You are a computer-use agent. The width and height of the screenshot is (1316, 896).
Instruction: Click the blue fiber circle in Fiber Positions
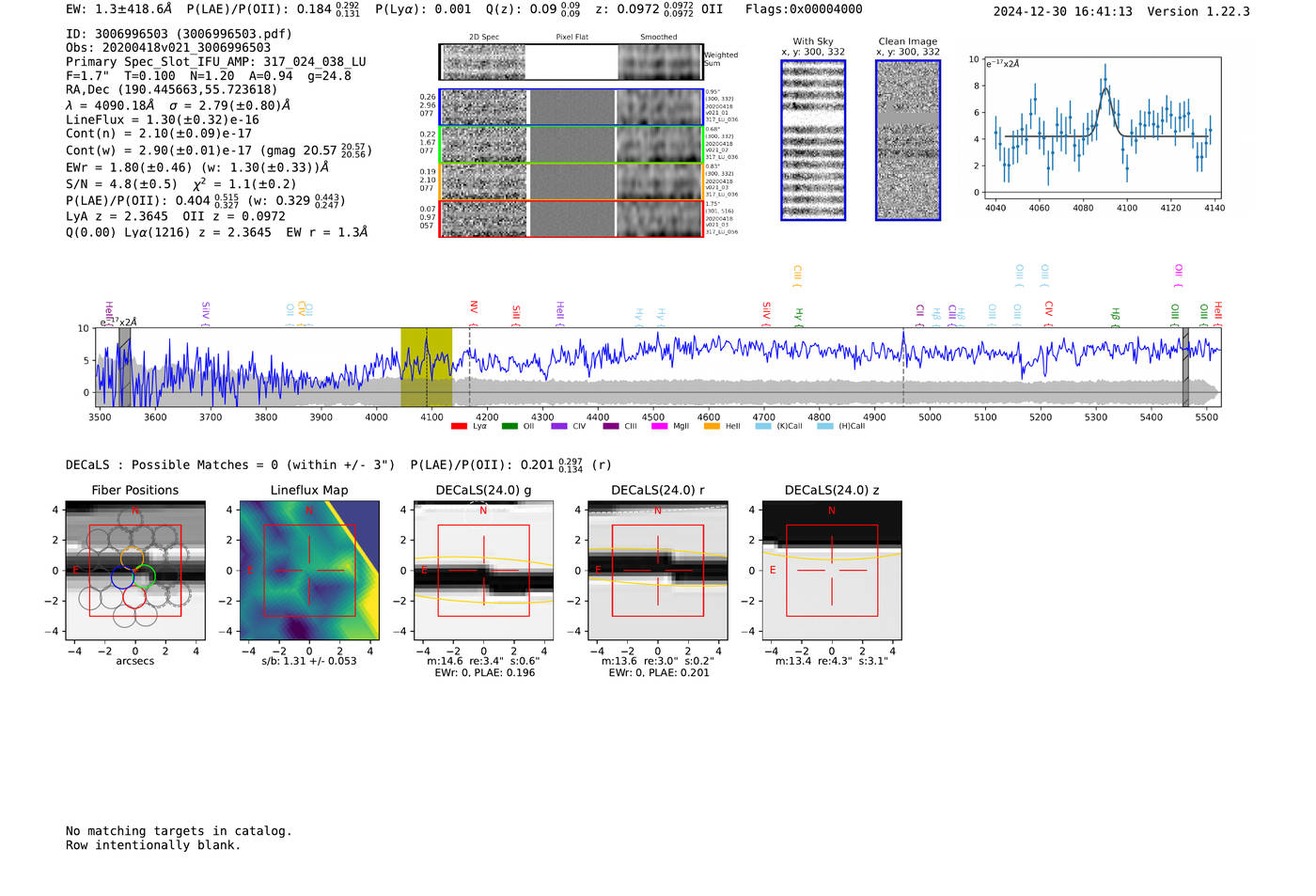coord(122,577)
